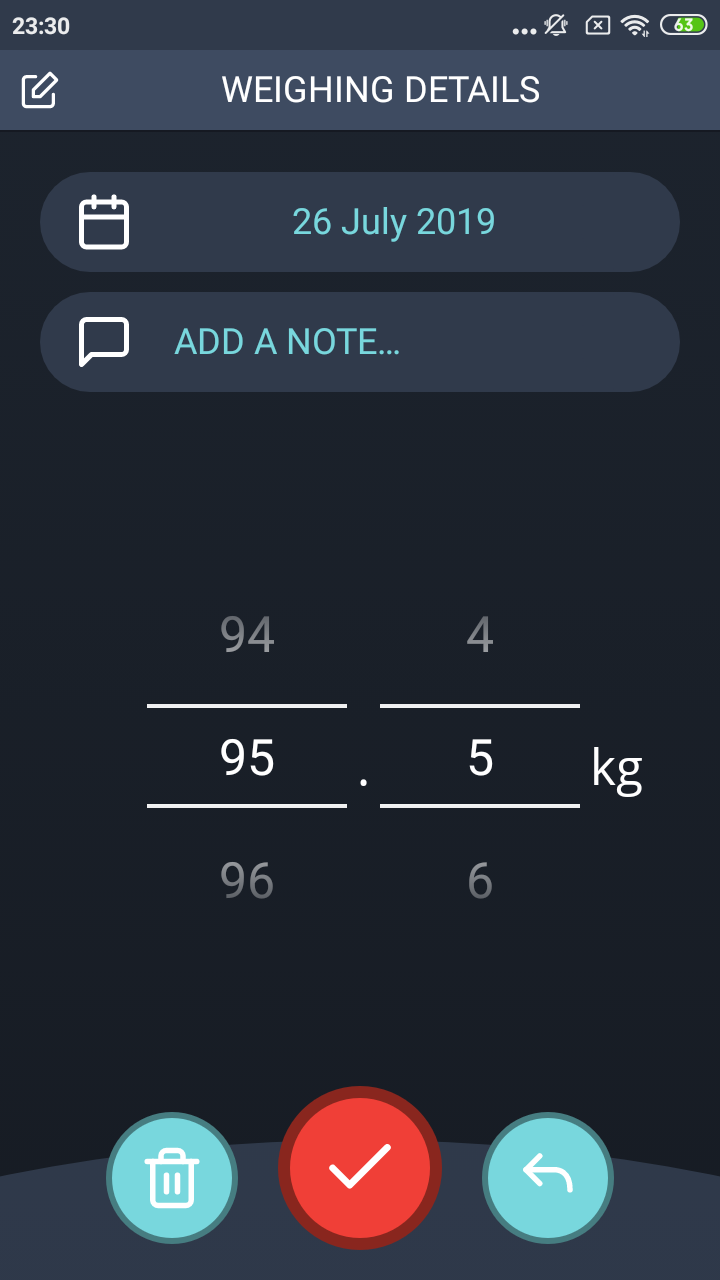720x1280 pixels.
Task: Delete this weighing with the trash button
Action: point(172,1178)
